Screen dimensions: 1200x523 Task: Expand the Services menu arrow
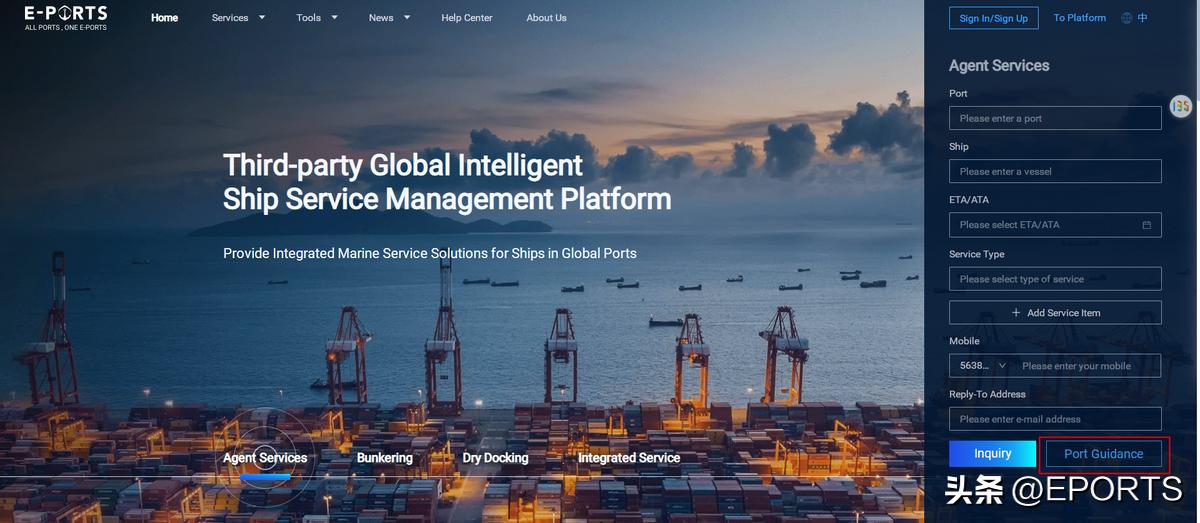[262, 18]
